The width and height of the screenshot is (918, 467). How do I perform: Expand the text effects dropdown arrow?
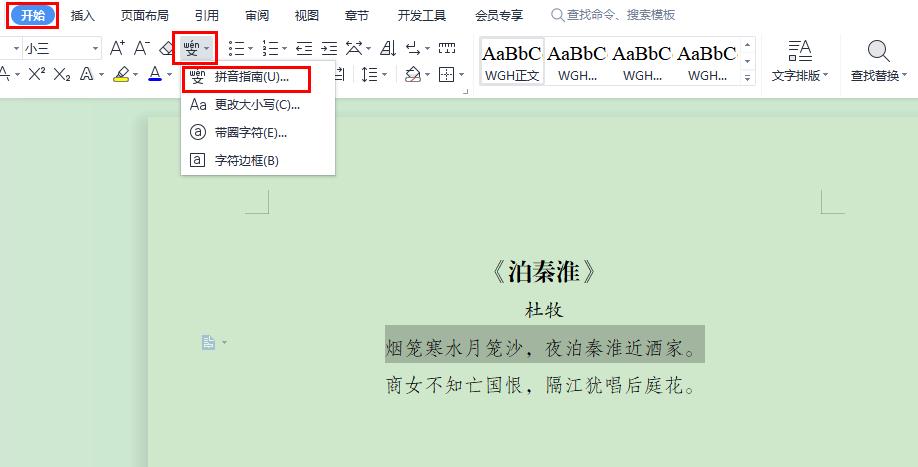(101, 75)
